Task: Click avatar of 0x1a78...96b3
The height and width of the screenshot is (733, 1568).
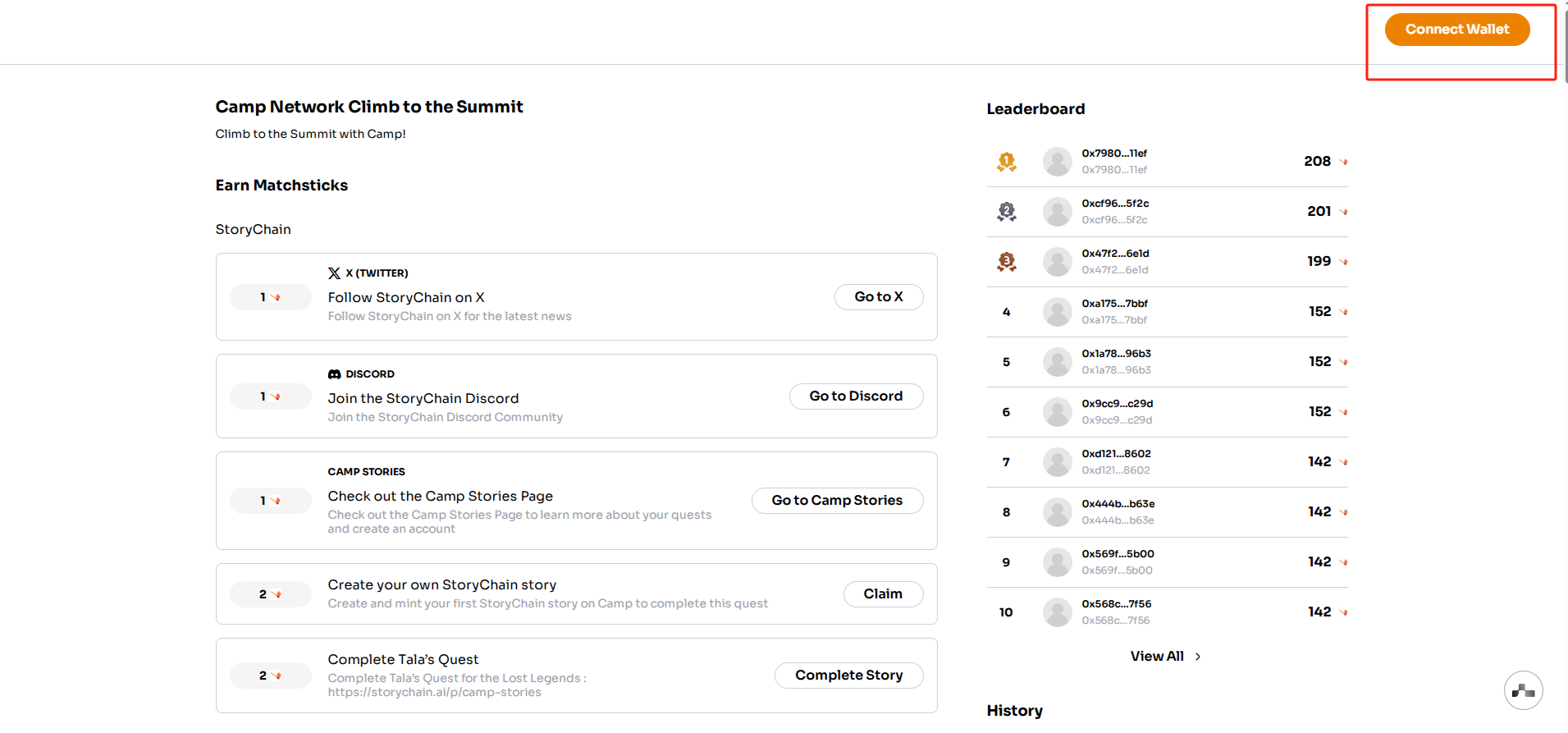Action: [1058, 362]
